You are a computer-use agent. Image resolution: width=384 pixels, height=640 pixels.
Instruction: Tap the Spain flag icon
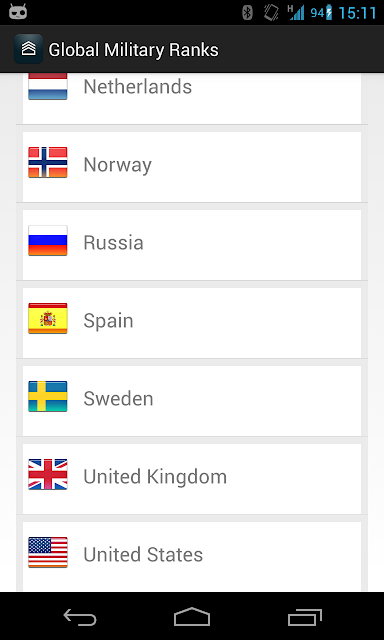click(x=48, y=318)
